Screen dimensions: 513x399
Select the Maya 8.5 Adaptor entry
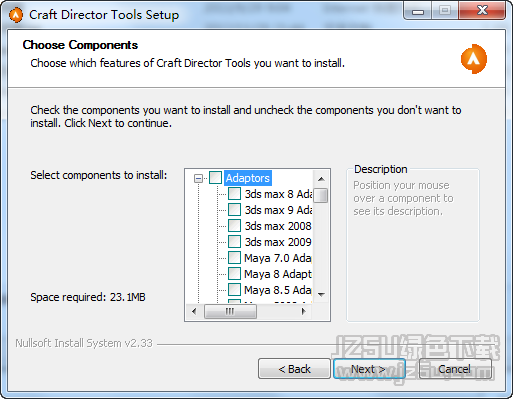278,290
